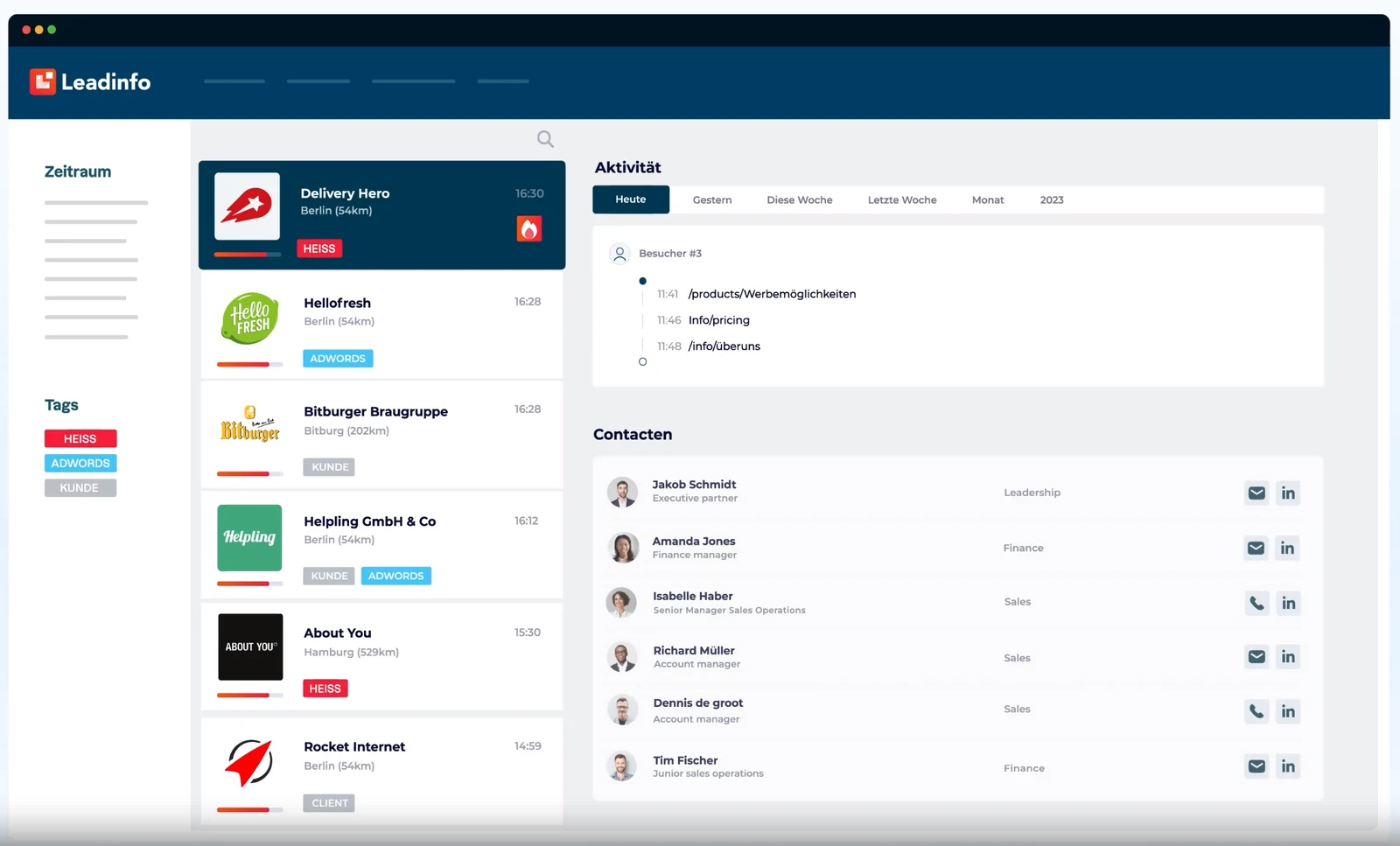Email Jakob Schmidt via envelope icon

1256,493
